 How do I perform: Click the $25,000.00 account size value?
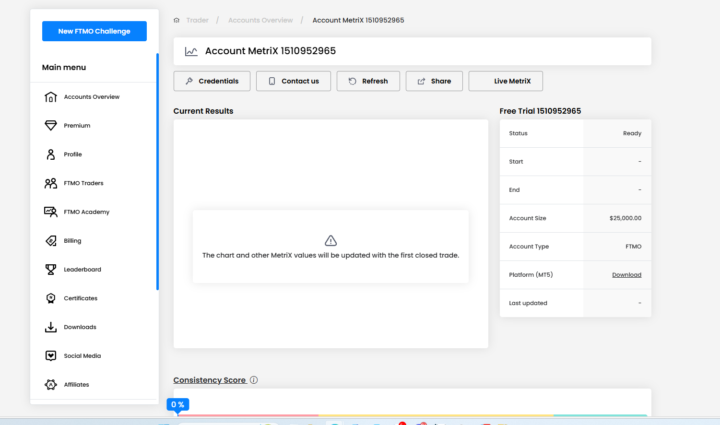(x=625, y=218)
